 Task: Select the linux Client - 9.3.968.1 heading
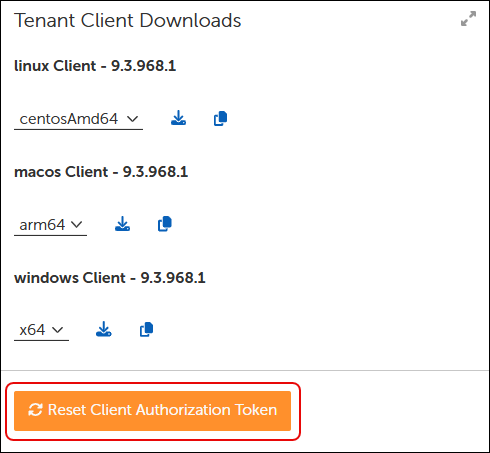95,66
